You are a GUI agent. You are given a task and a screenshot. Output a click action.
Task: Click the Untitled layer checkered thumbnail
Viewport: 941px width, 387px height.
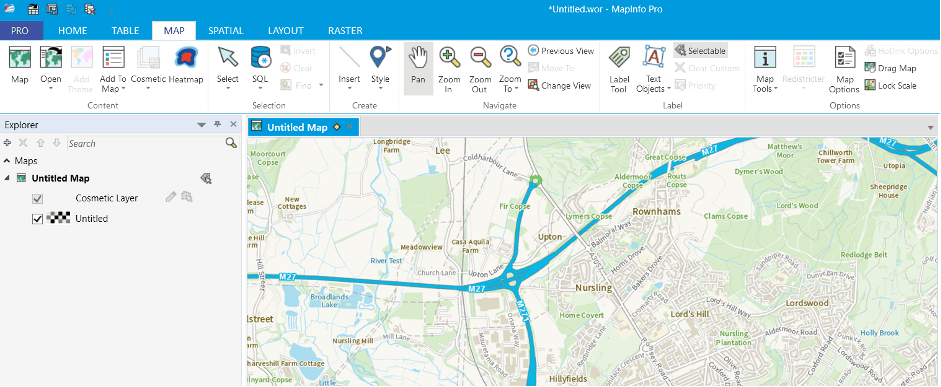pyautogui.click(x=59, y=218)
